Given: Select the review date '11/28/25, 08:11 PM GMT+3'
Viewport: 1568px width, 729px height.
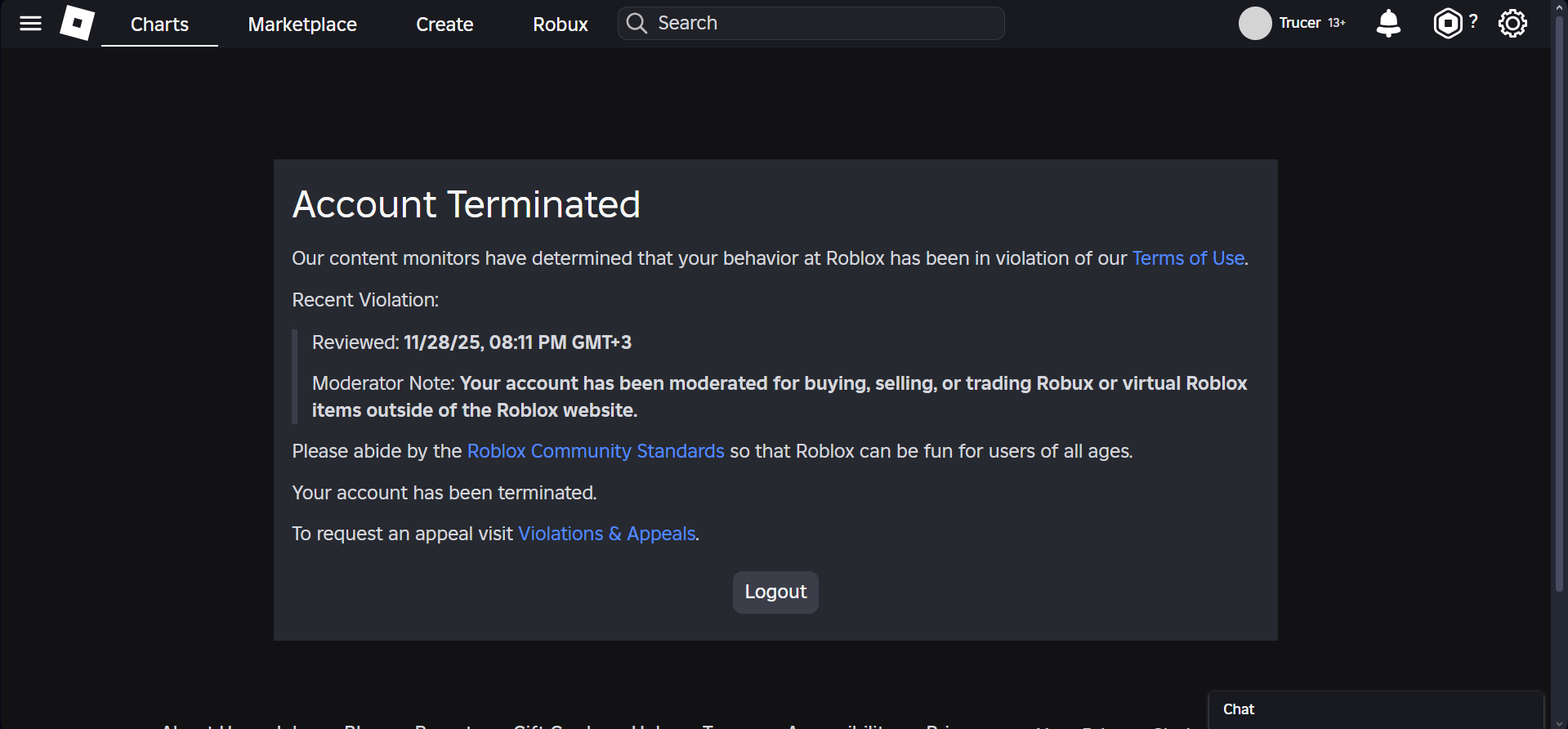Looking at the screenshot, I should tap(518, 342).
